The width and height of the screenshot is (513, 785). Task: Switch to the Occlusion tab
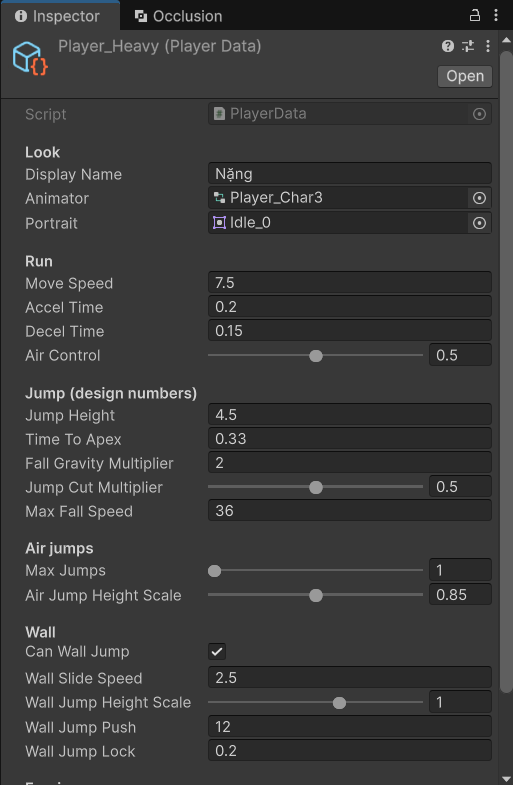[179, 16]
